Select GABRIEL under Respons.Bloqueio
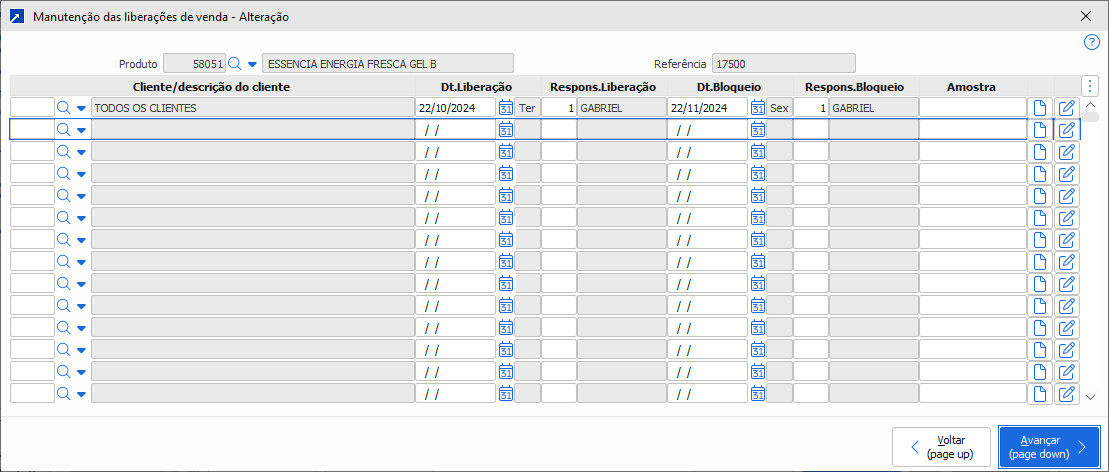Screen dimensions: 1109x472 point(873,108)
